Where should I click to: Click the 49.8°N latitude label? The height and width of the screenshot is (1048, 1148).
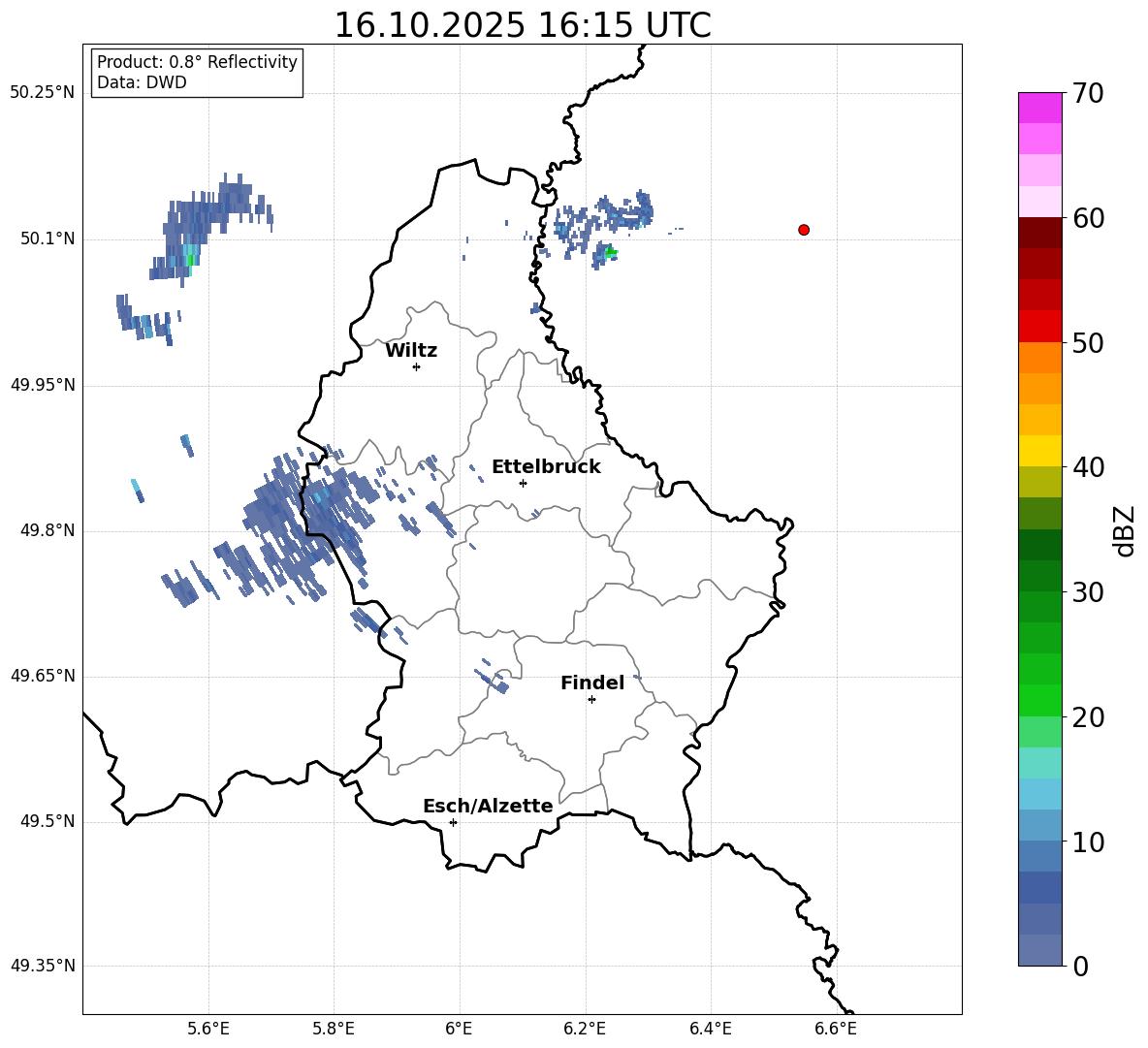tap(48, 530)
